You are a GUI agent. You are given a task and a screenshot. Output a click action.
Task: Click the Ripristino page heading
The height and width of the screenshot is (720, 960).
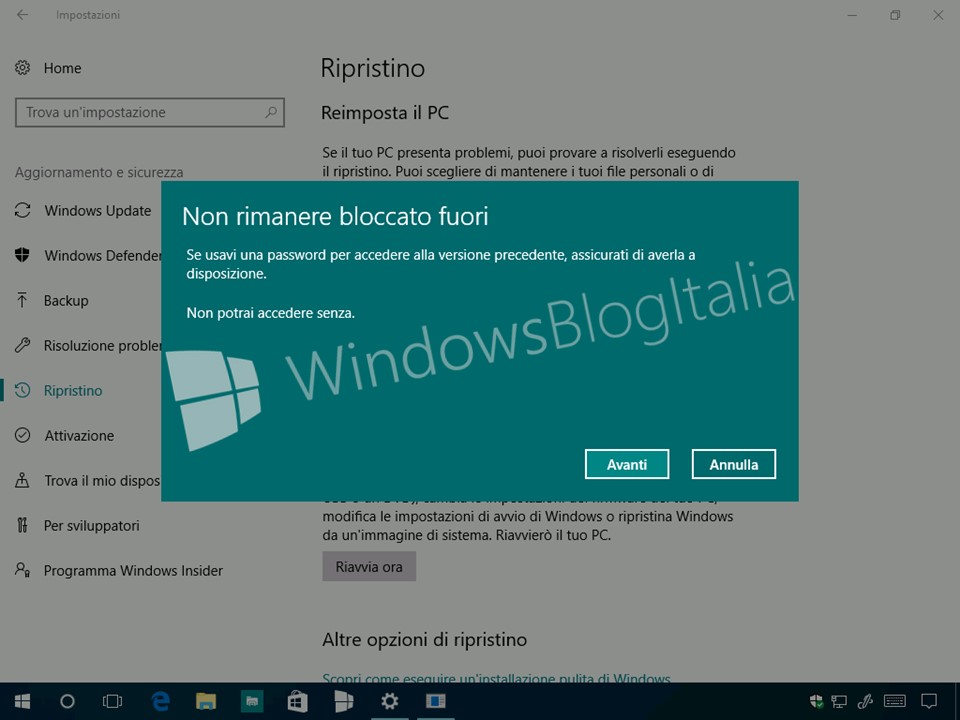tap(373, 68)
